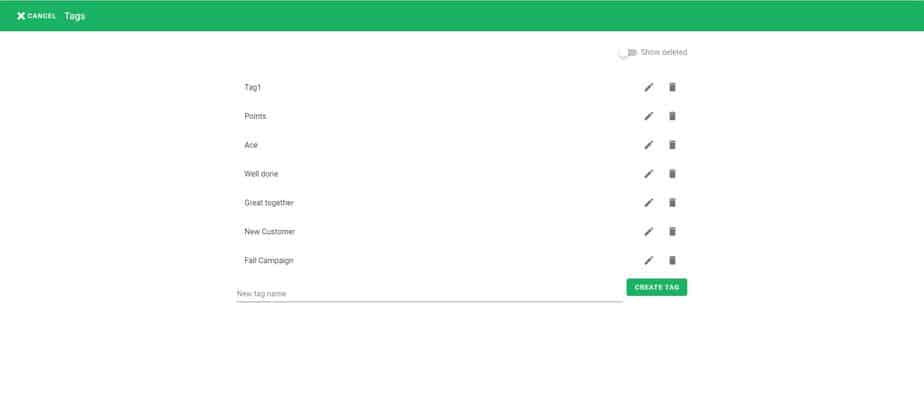Delete the New Customer tag
The width and height of the screenshot is (924, 420).
672,232
